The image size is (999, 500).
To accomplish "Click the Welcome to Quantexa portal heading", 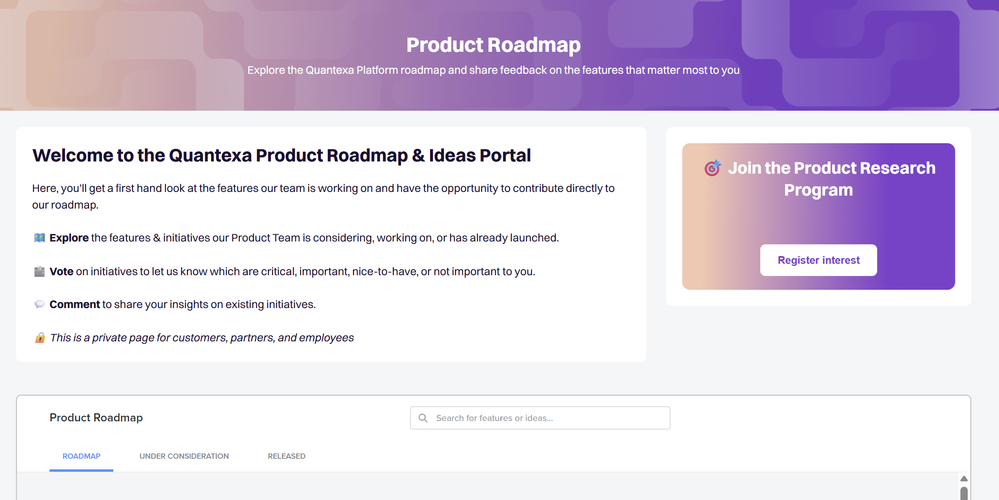I will click(281, 155).
